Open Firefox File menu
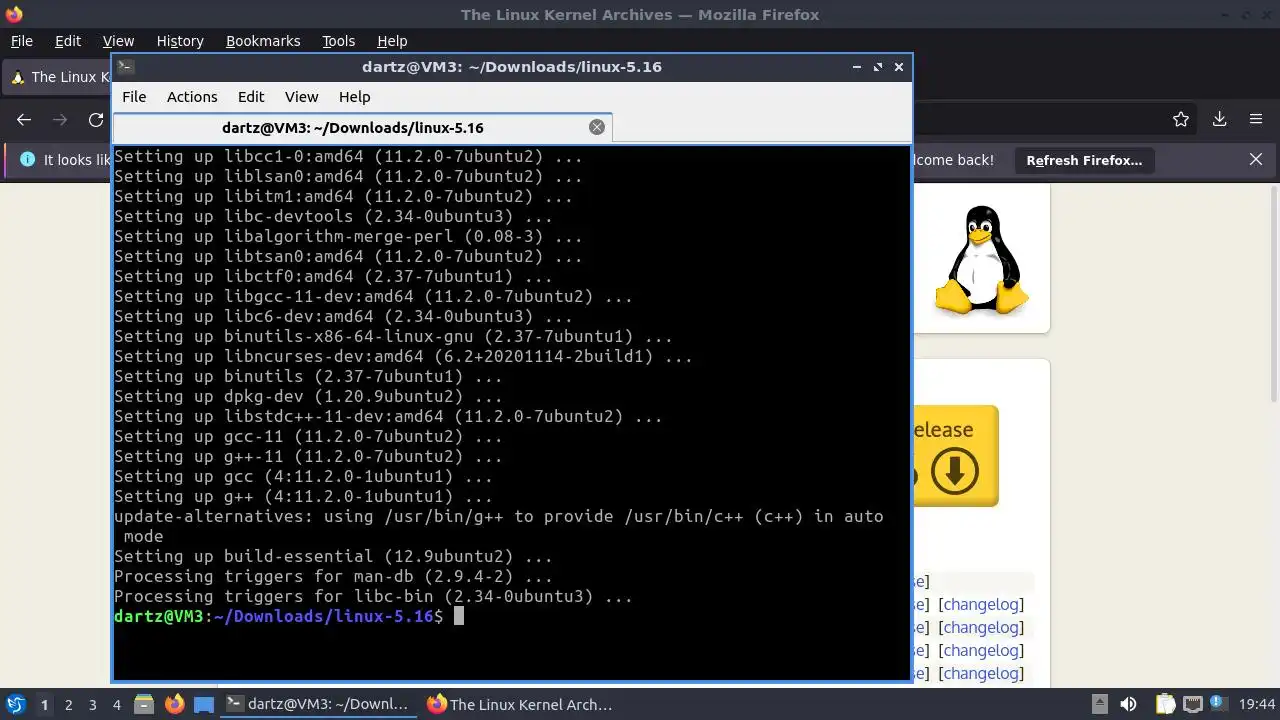Viewport: 1280px width, 720px height. click(21, 41)
